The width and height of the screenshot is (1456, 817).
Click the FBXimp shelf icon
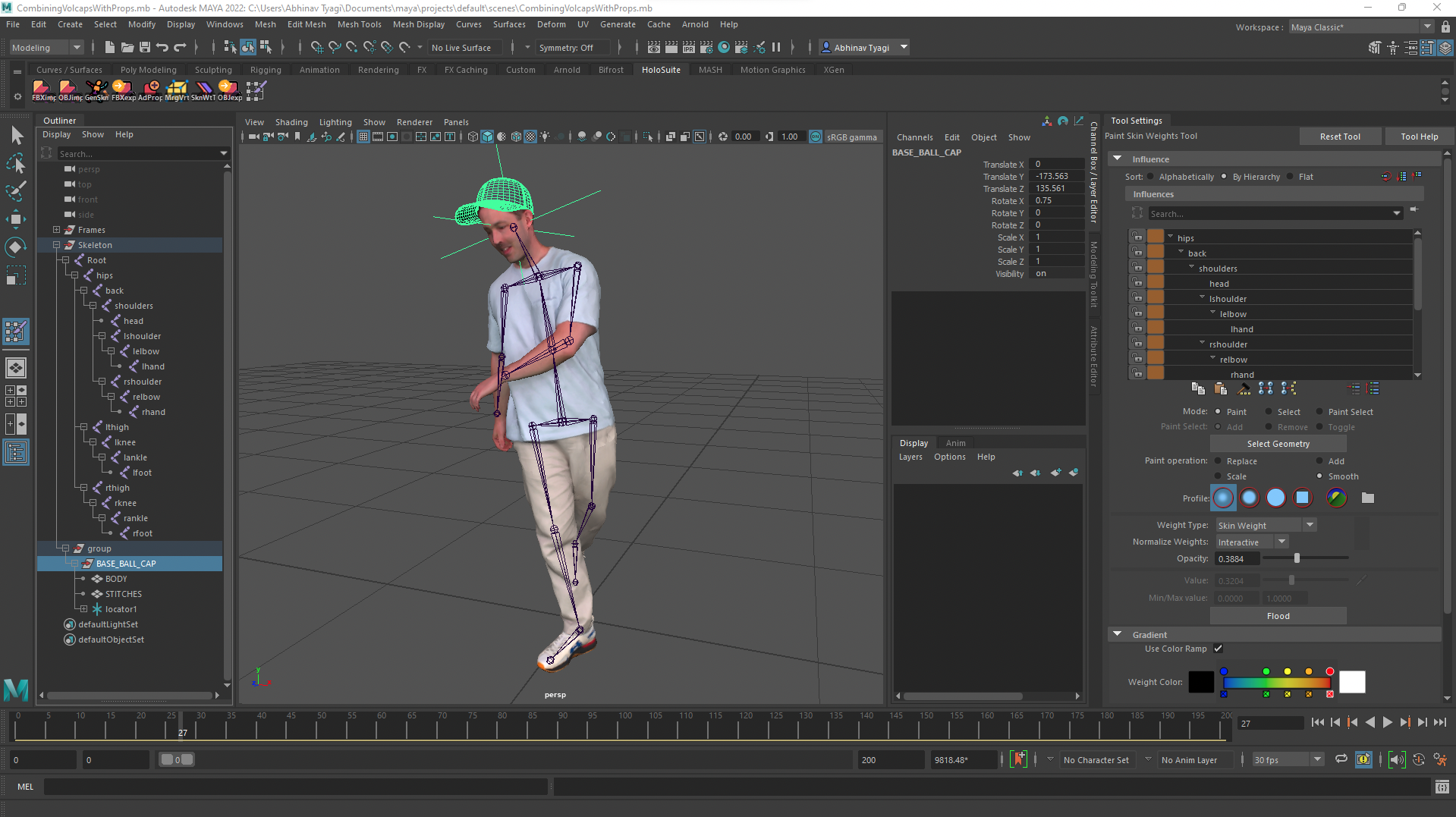pyautogui.click(x=42, y=89)
